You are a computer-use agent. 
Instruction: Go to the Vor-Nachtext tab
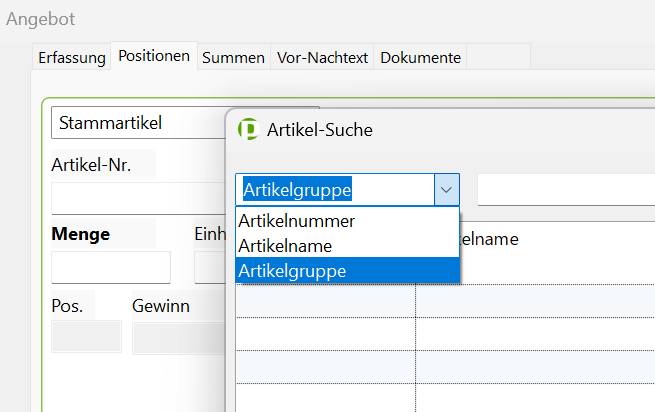pyautogui.click(x=321, y=57)
